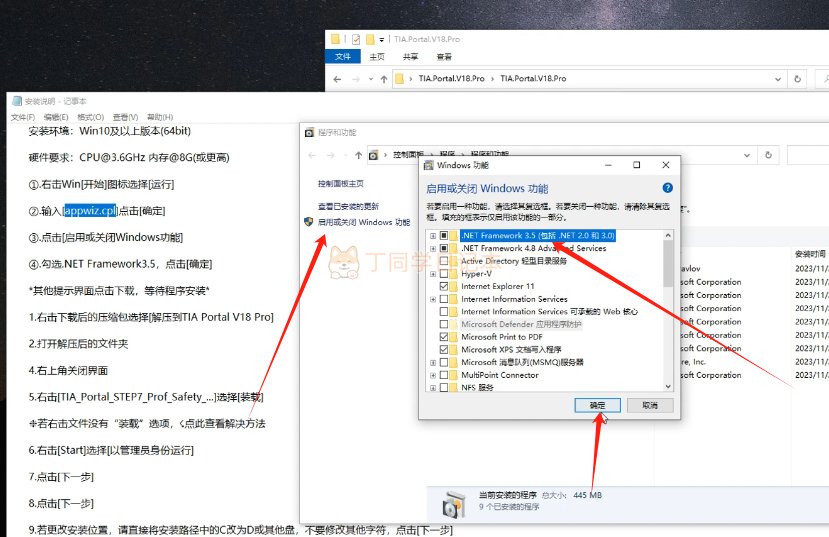
Task: Click the Notepad document icon in title bar
Action: click(17, 101)
